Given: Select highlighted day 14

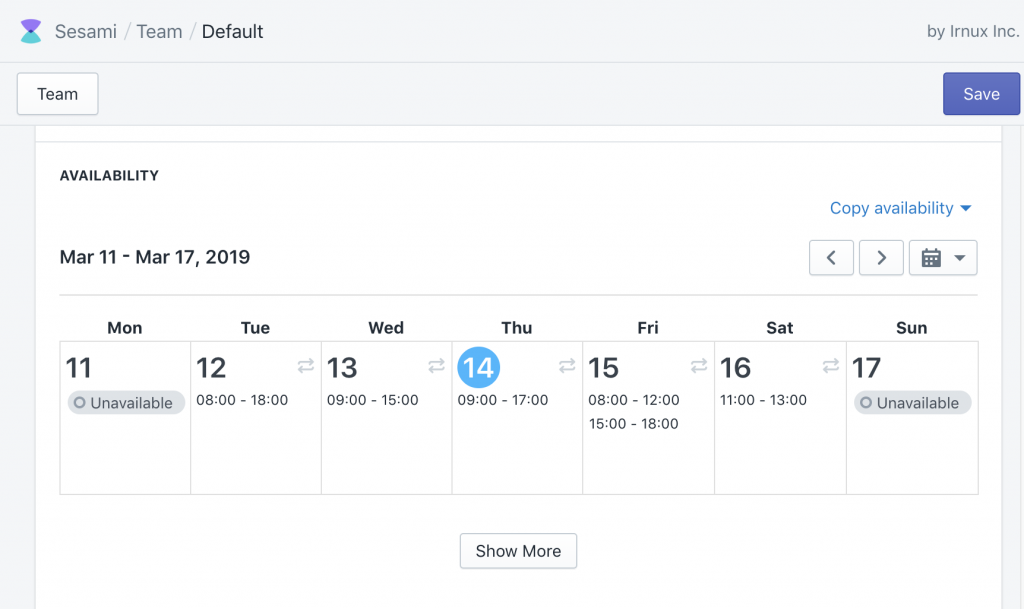Looking at the screenshot, I should click(x=479, y=367).
